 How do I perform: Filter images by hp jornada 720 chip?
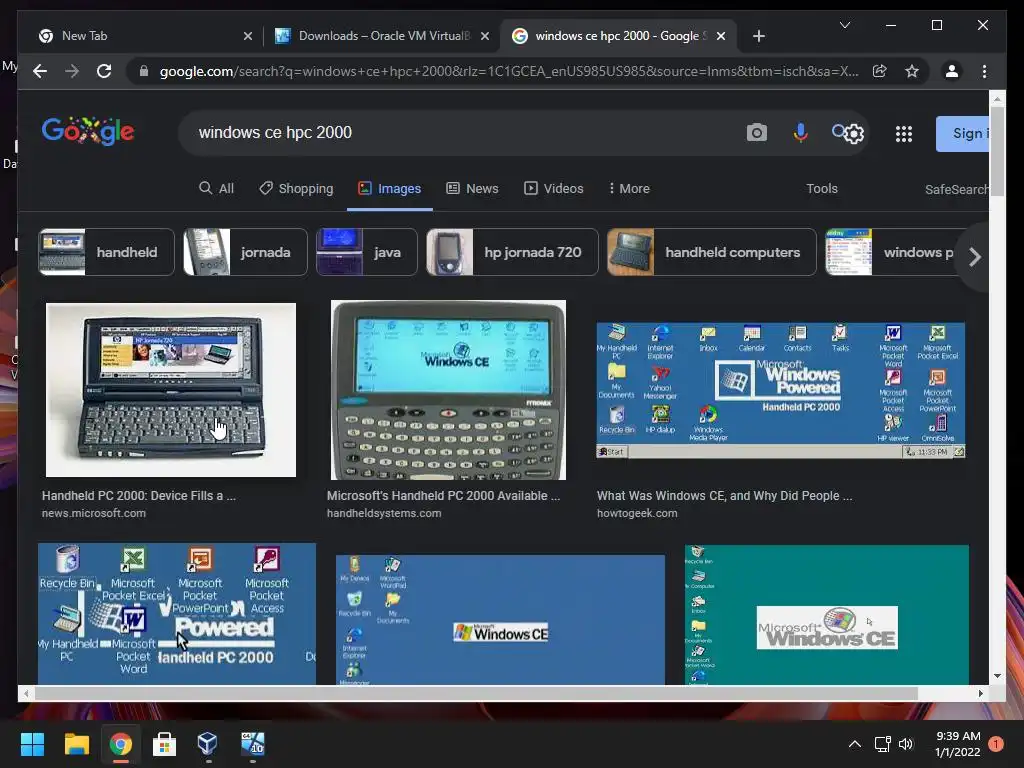click(512, 252)
